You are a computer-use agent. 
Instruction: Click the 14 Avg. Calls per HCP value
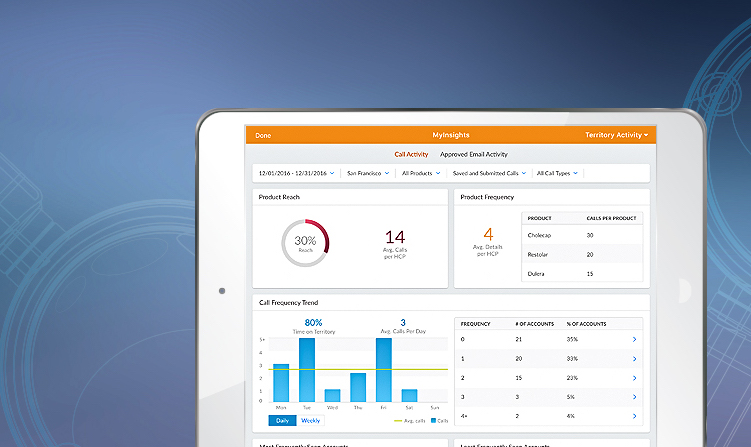pos(395,237)
